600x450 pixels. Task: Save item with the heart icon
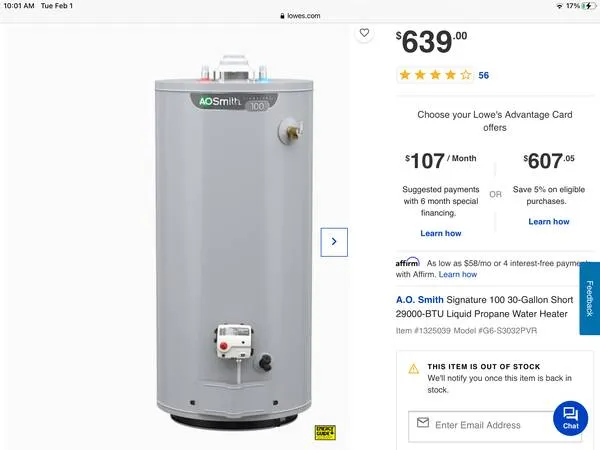(x=364, y=33)
